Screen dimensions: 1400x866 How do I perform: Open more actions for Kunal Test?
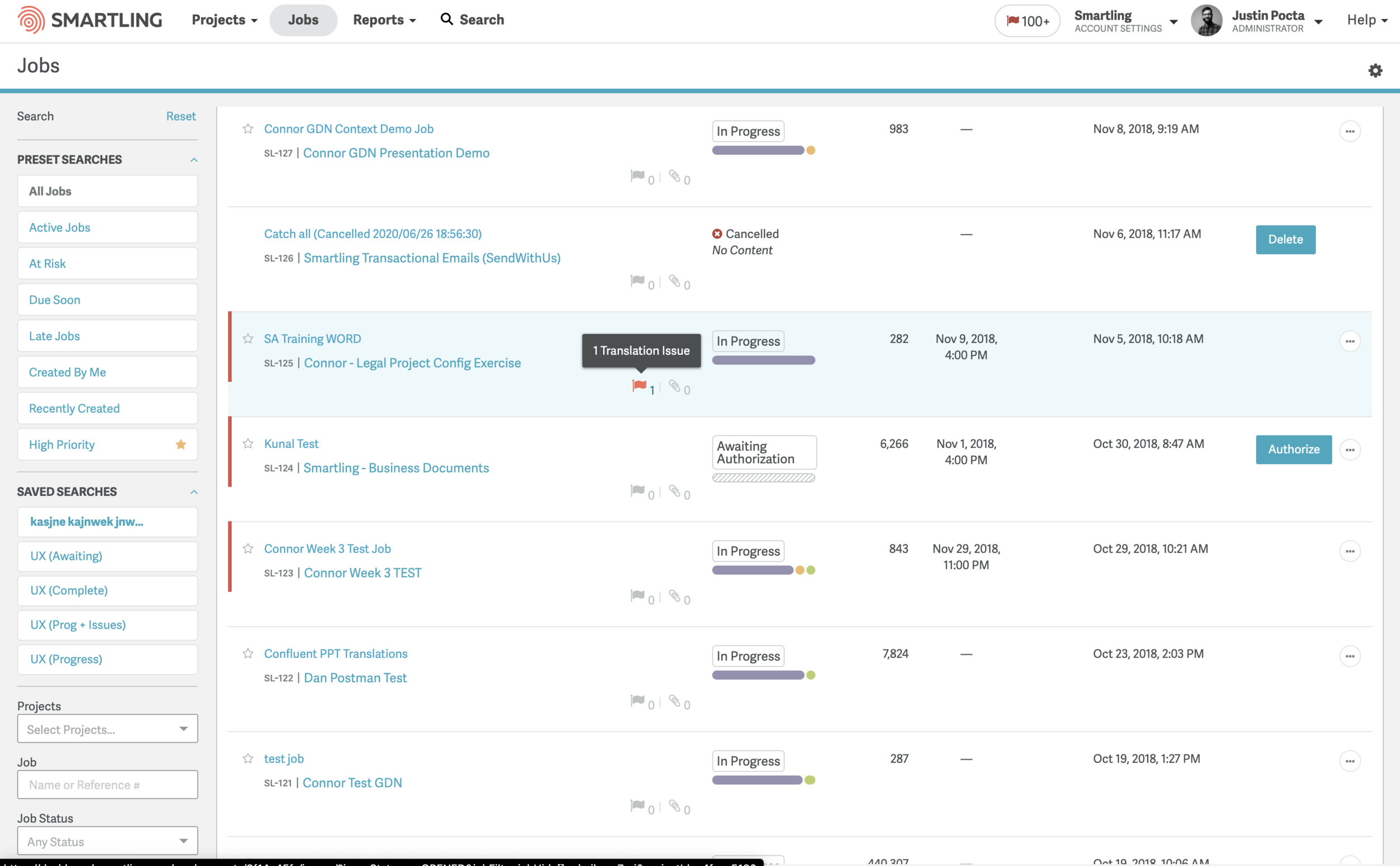point(1350,450)
